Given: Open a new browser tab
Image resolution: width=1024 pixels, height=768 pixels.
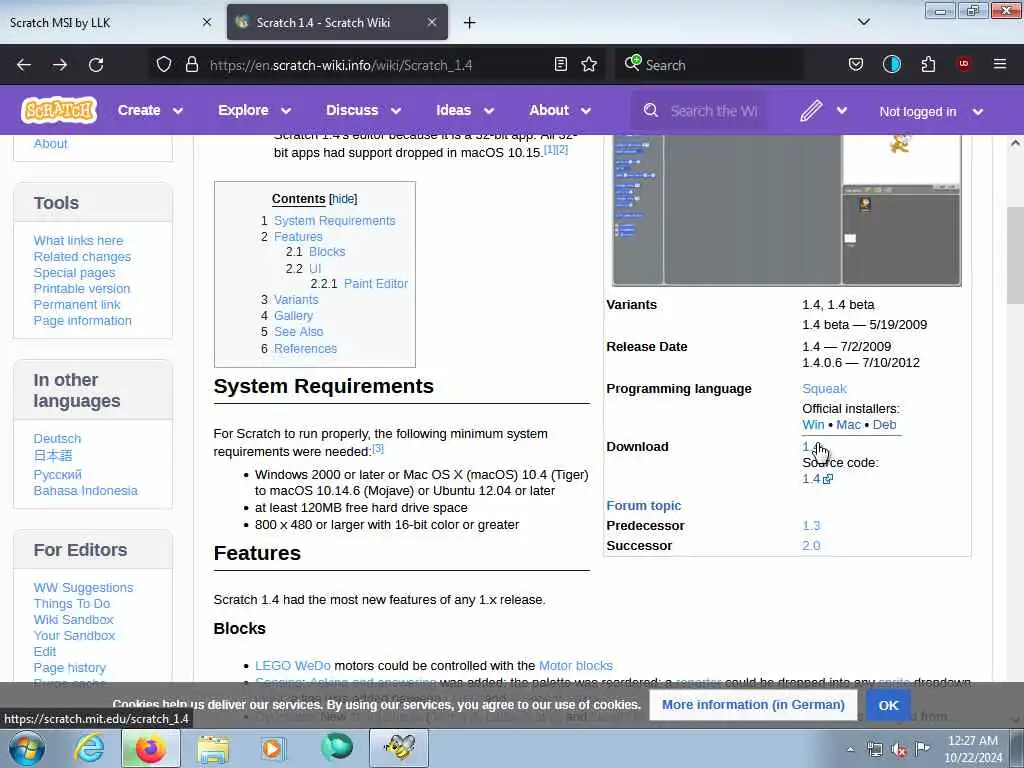Looking at the screenshot, I should pyautogui.click(x=470, y=23).
